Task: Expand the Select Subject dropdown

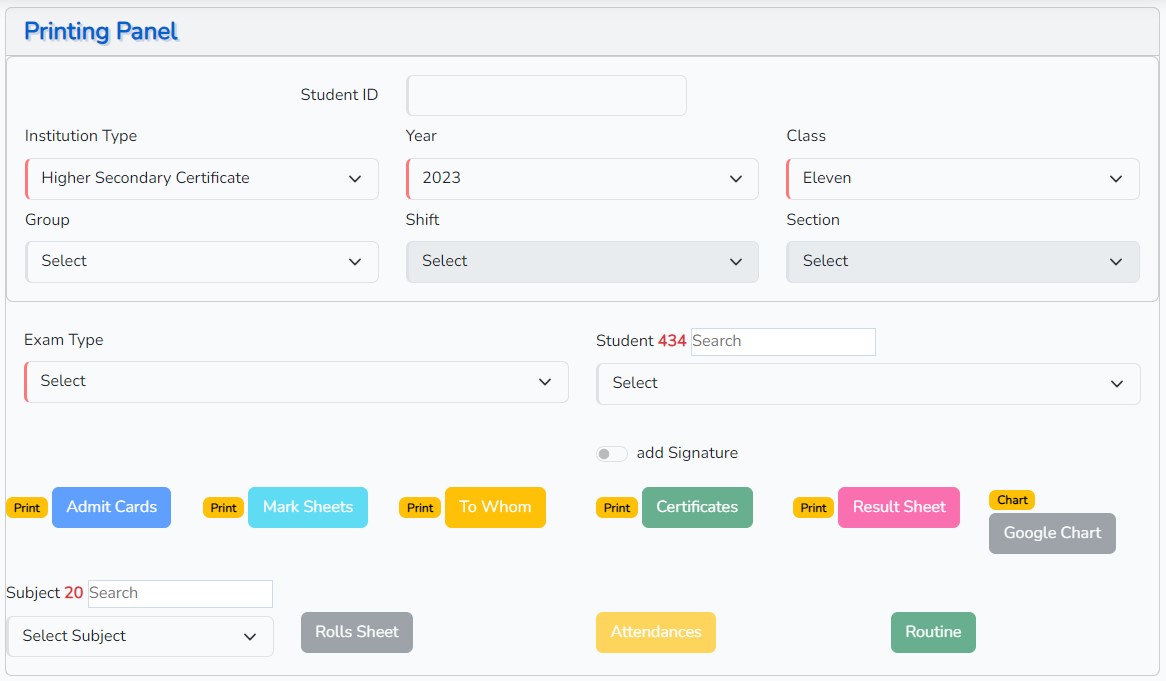Action: point(140,637)
